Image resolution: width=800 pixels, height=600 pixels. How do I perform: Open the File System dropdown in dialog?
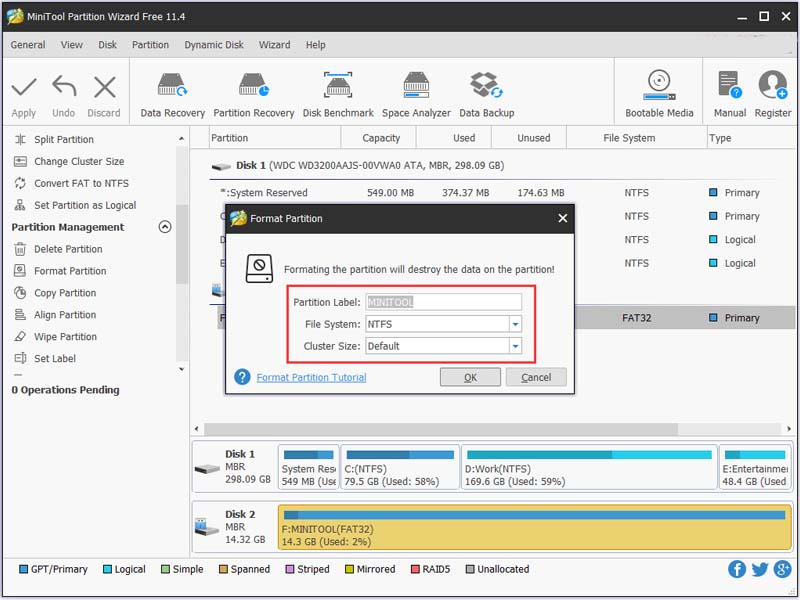pyautogui.click(x=515, y=324)
